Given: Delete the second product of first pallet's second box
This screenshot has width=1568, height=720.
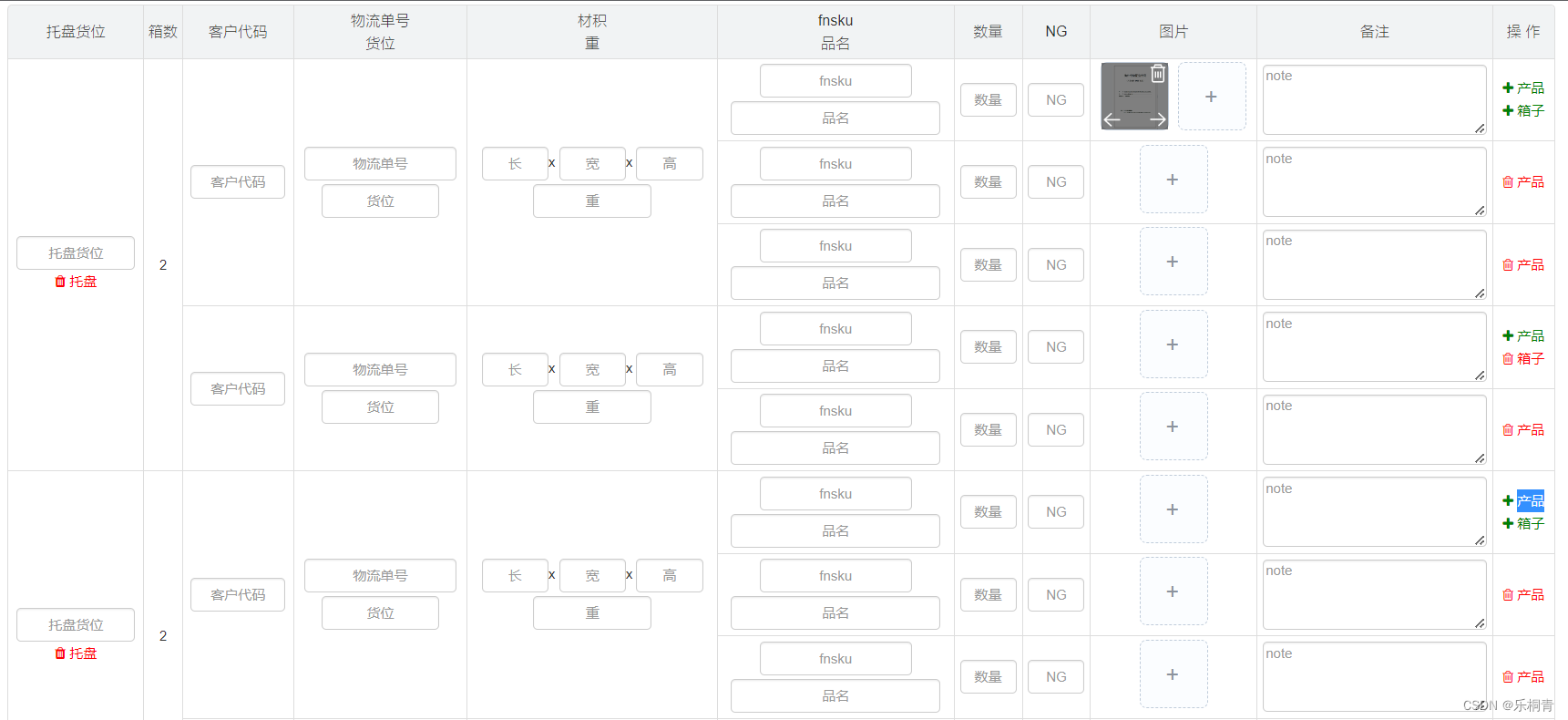Looking at the screenshot, I should tap(1522, 430).
